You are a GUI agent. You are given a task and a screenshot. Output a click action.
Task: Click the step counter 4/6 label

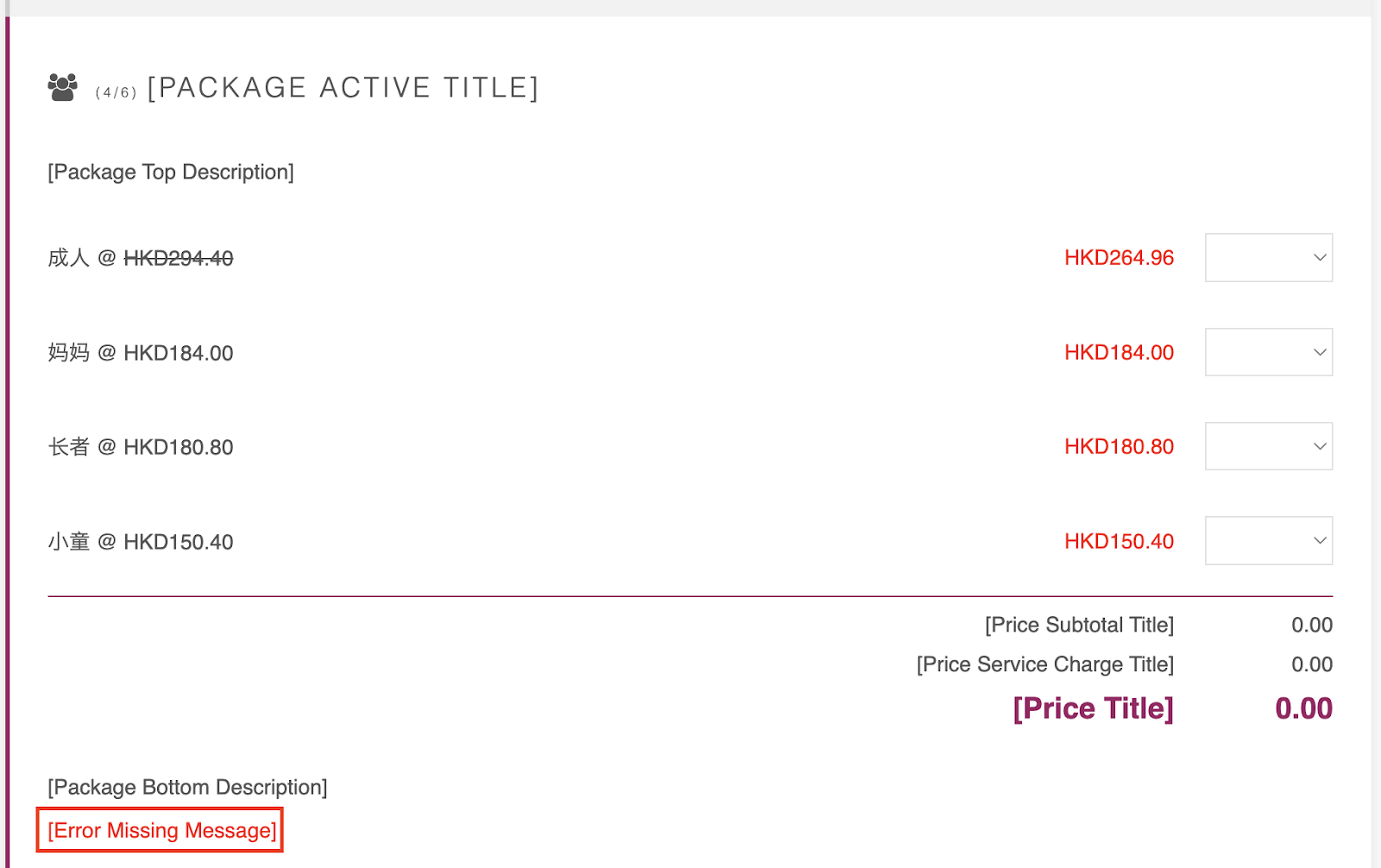tap(116, 92)
